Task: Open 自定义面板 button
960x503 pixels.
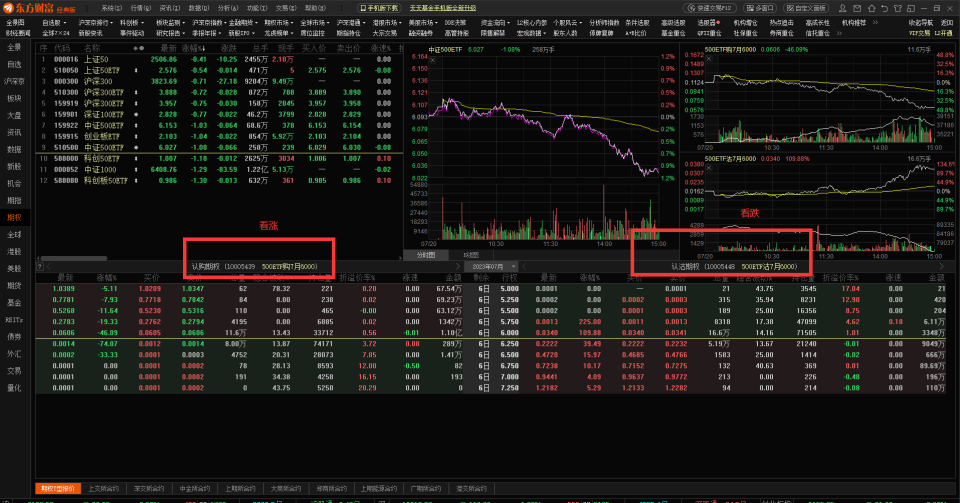Action: pos(806,8)
